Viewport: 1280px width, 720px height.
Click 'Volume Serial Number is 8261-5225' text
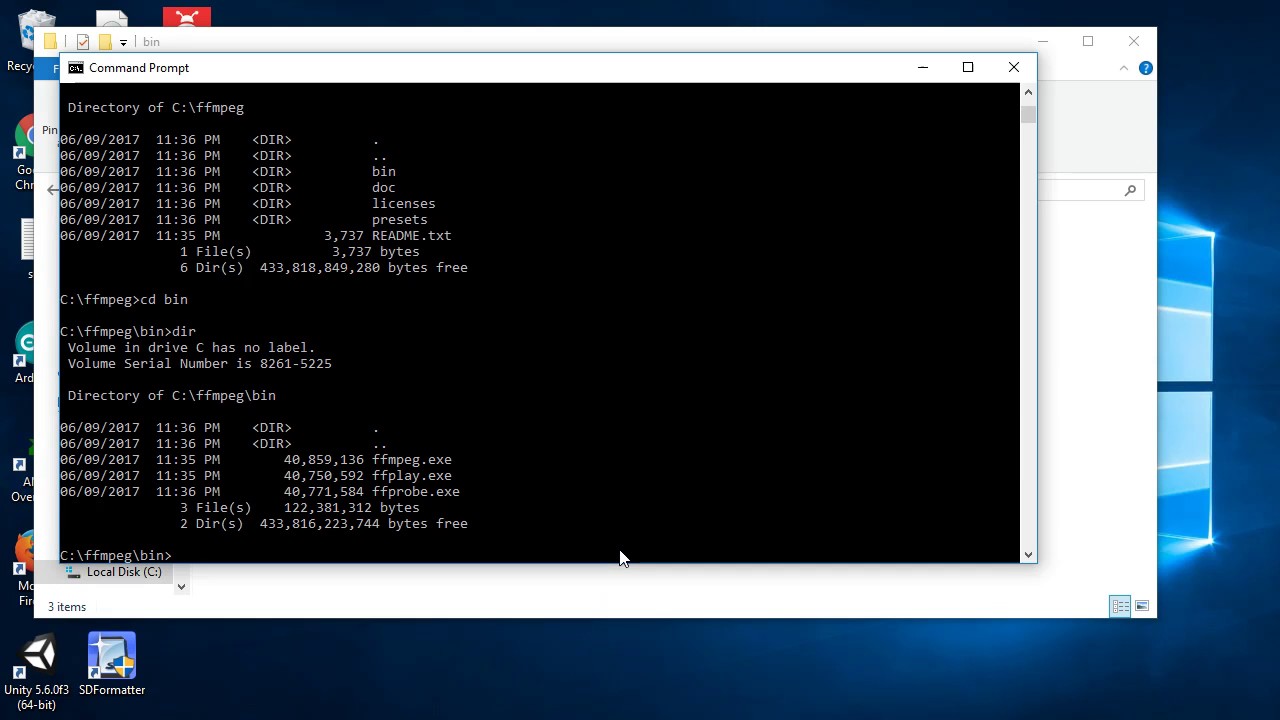pos(200,364)
